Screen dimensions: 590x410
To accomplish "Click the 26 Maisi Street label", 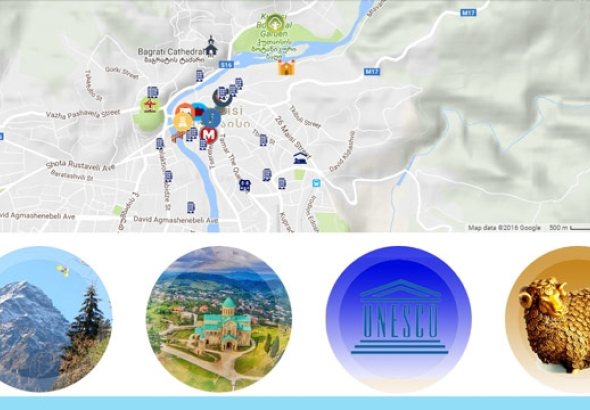I will [x=292, y=138].
